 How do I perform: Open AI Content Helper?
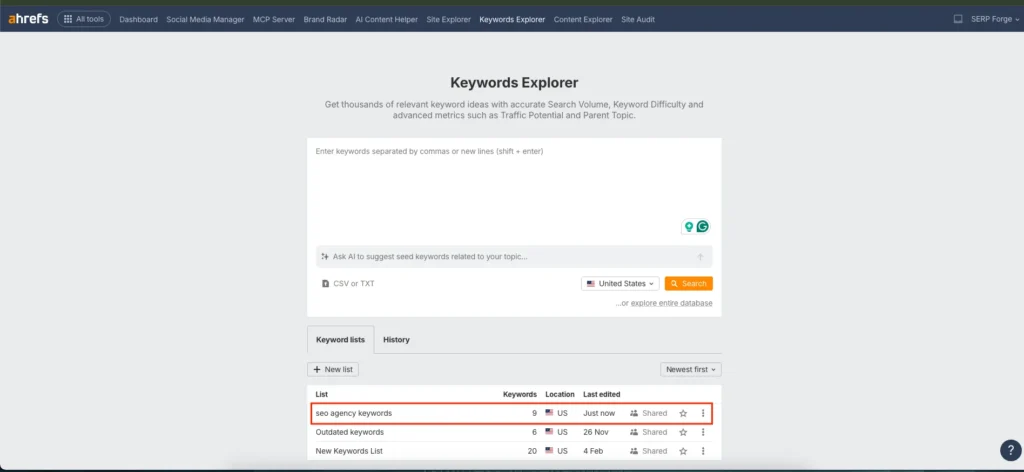pos(387,20)
